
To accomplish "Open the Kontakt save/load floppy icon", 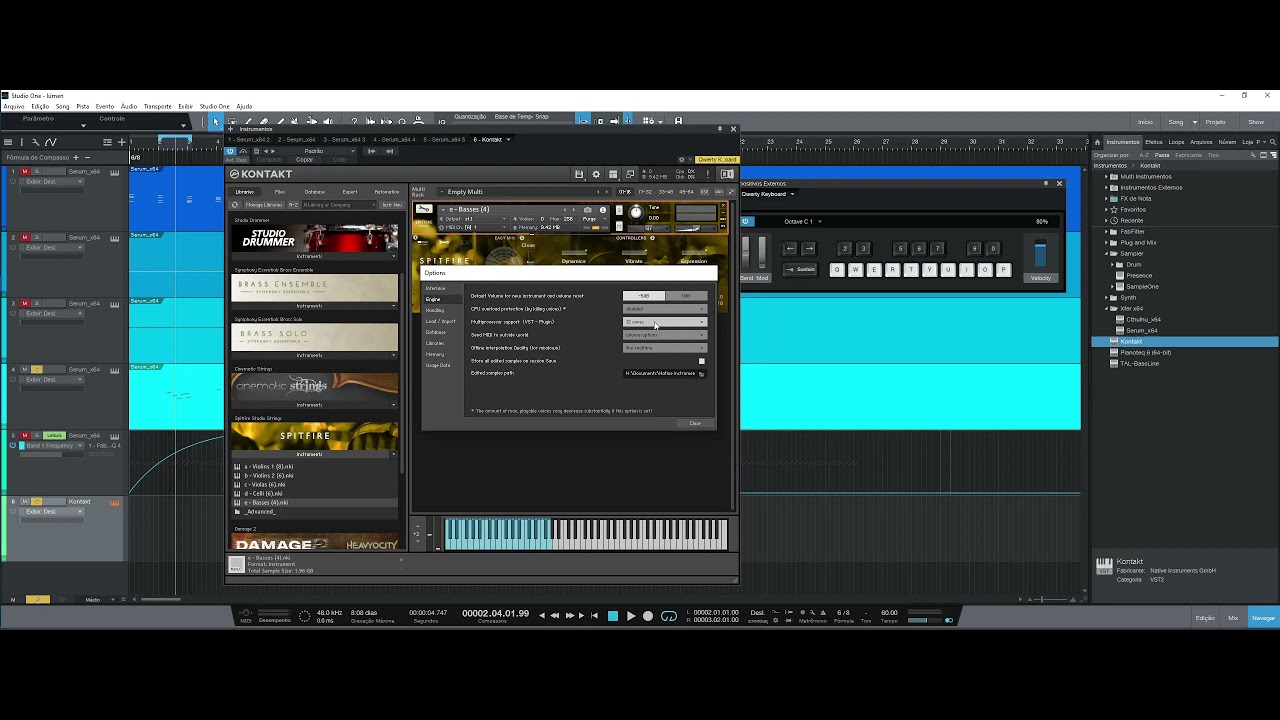I will point(579,174).
